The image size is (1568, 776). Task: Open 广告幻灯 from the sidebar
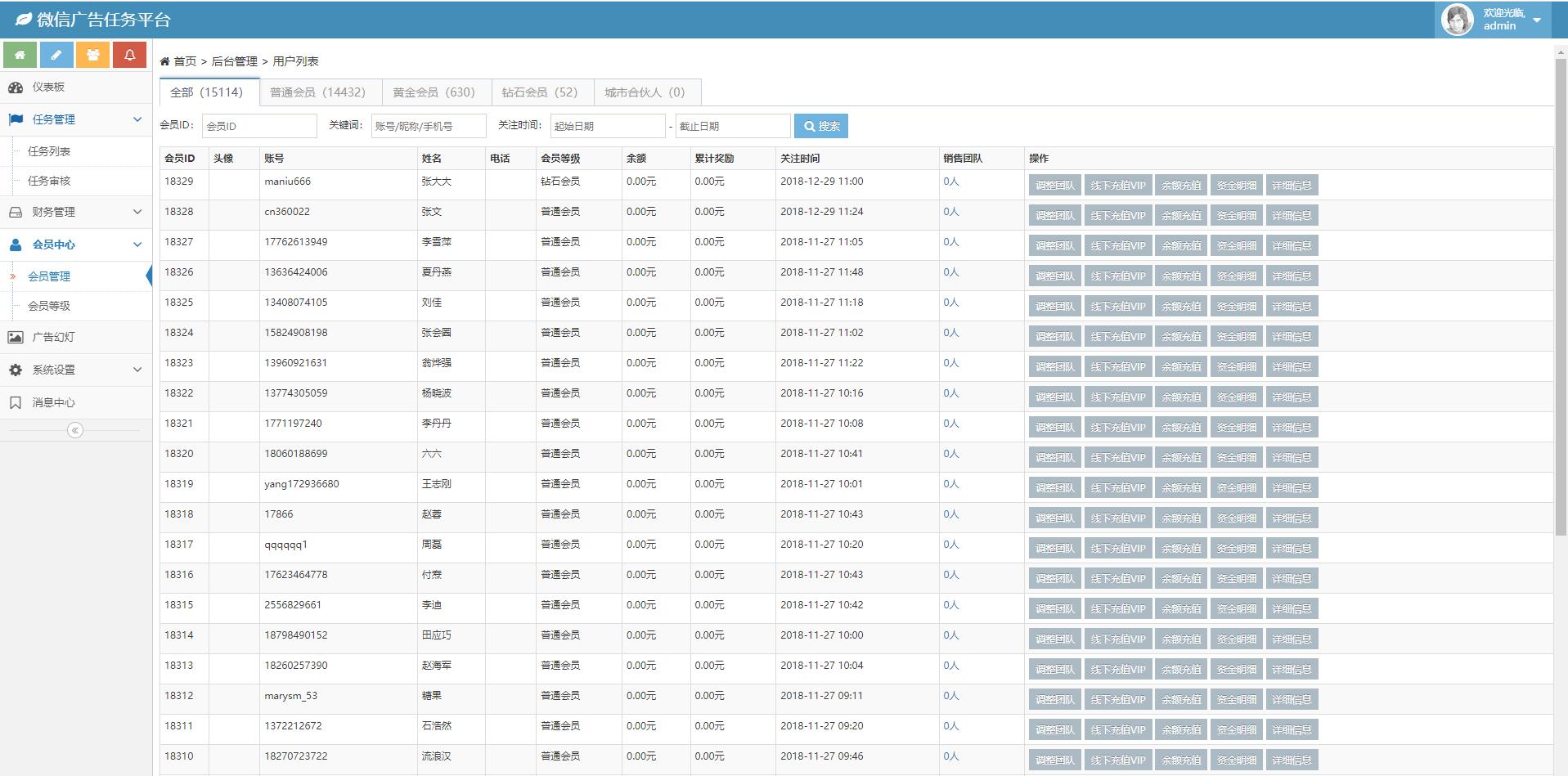(x=53, y=337)
